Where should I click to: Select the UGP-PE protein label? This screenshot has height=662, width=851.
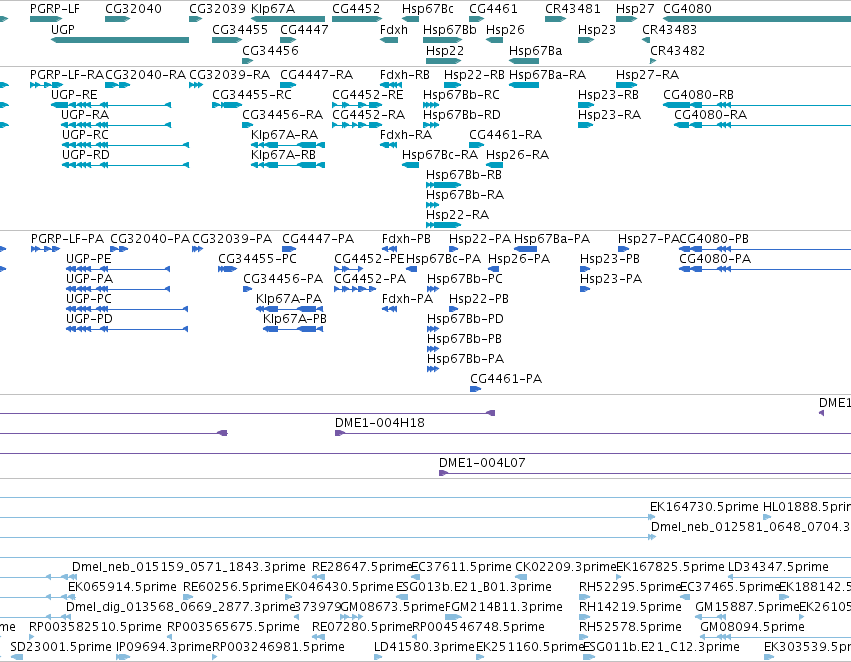pos(89,259)
